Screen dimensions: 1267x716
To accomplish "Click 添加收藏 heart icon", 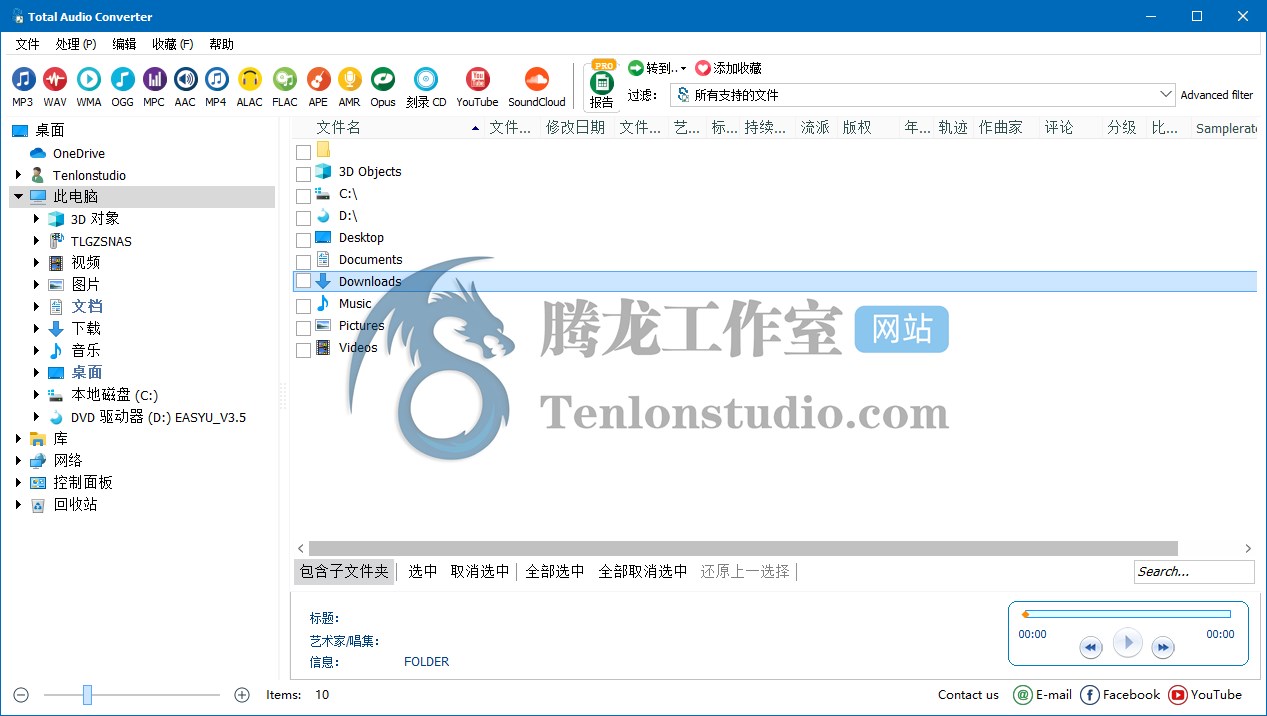I will point(702,68).
